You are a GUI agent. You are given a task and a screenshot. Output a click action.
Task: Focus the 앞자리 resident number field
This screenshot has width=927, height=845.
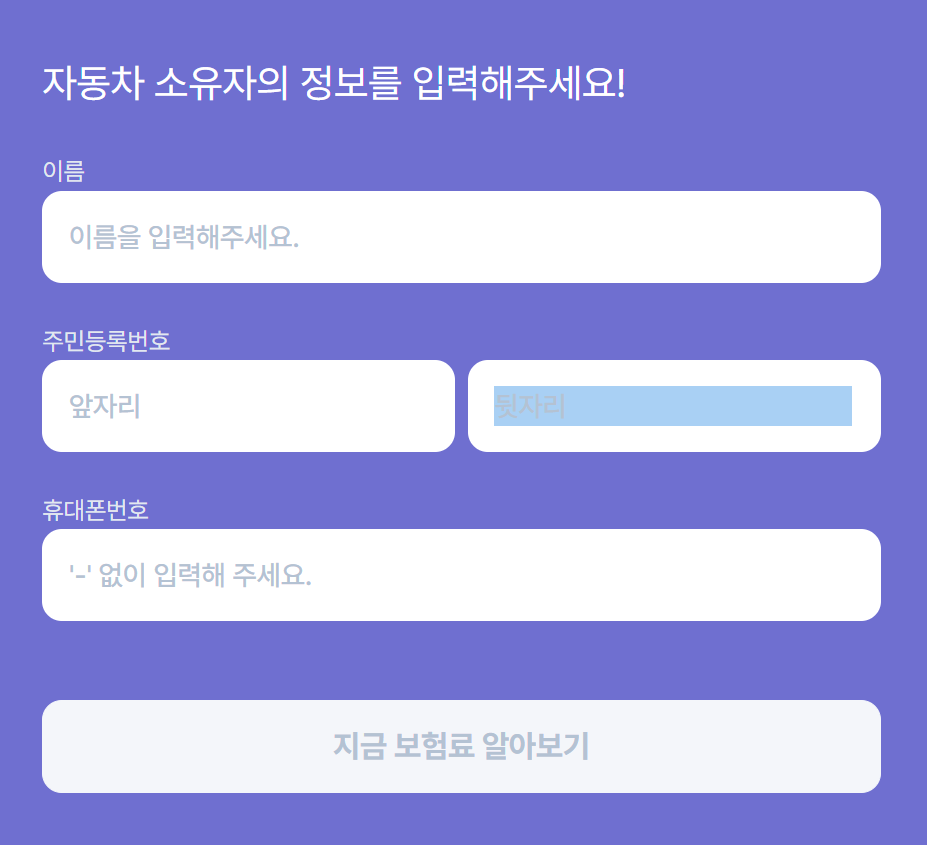click(x=248, y=406)
